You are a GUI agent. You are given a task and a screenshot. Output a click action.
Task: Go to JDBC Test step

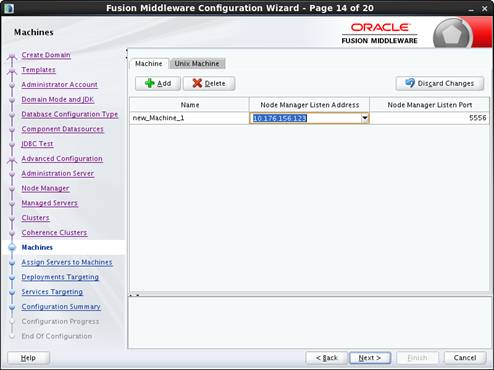coord(37,144)
